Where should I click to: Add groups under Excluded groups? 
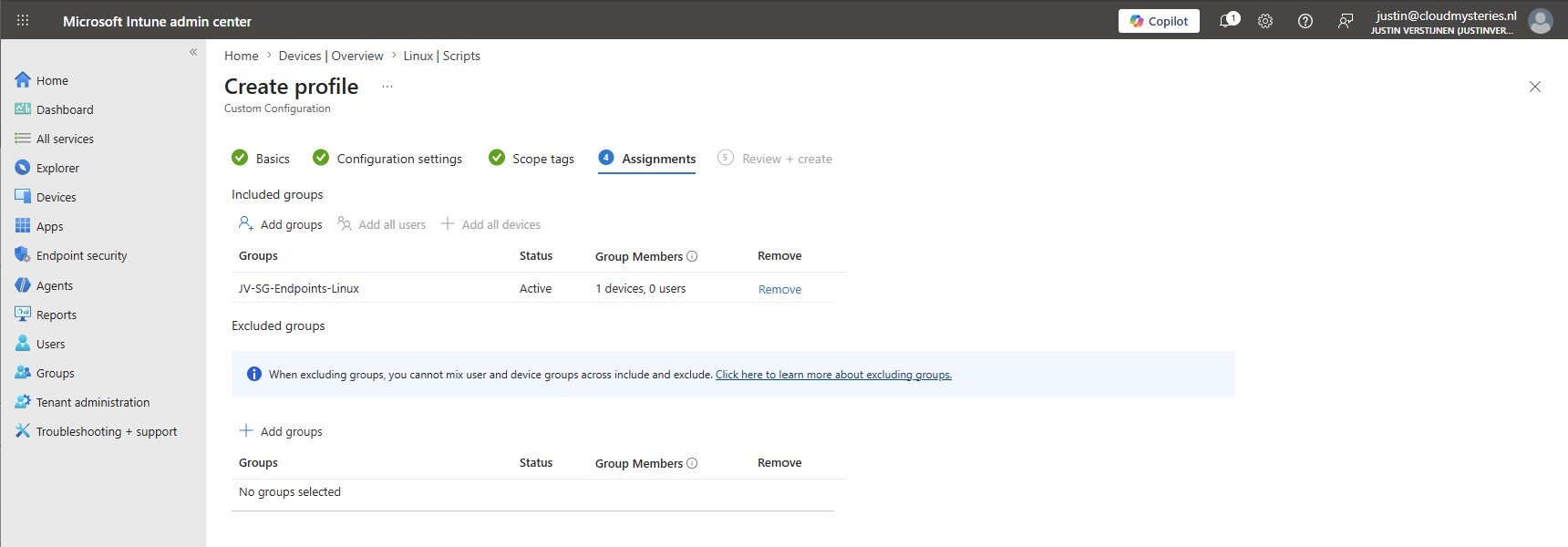pos(281,431)
